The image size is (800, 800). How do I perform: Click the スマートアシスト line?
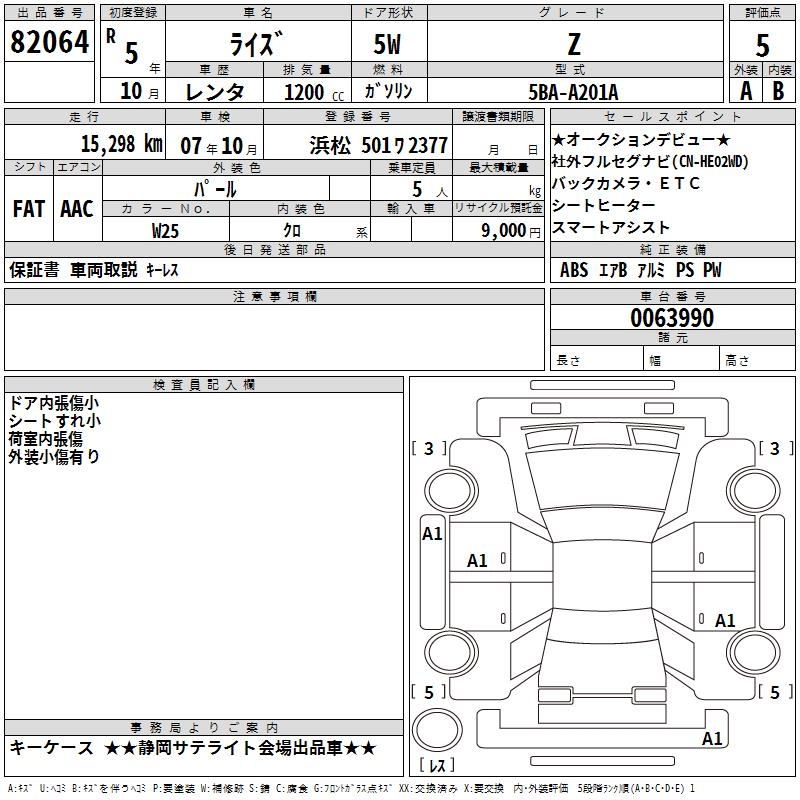(x=611, y=227)
